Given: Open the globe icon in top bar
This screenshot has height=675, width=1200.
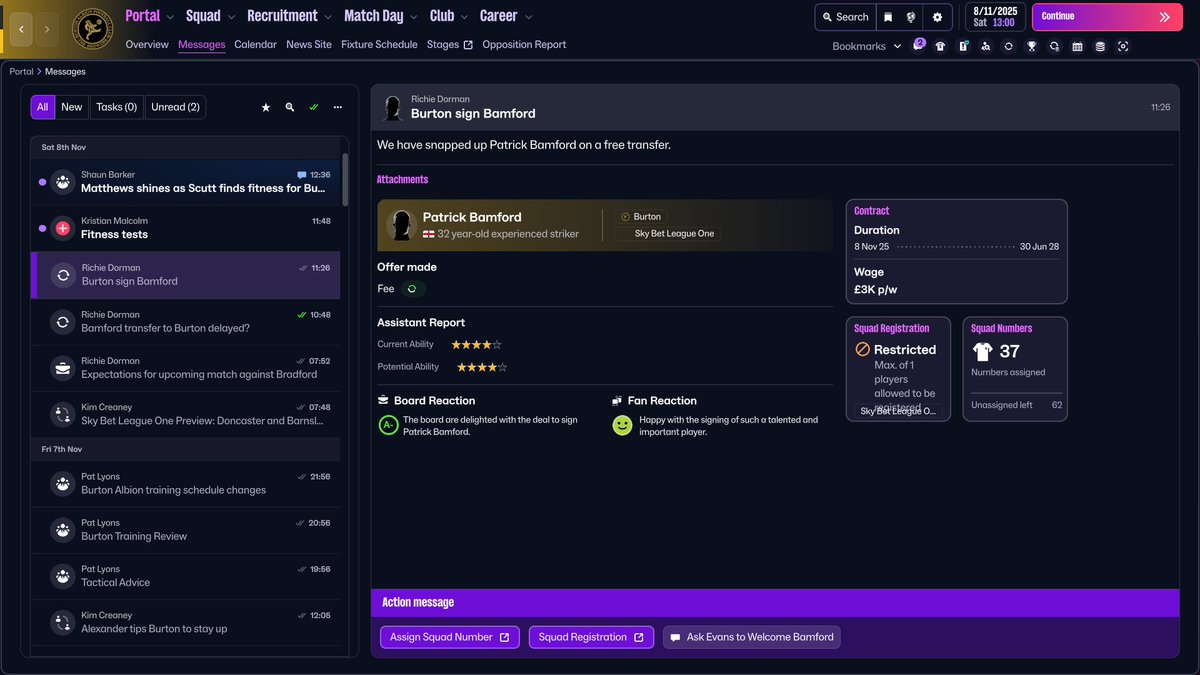Looking at the screenshot, I should tap(912, 17).
